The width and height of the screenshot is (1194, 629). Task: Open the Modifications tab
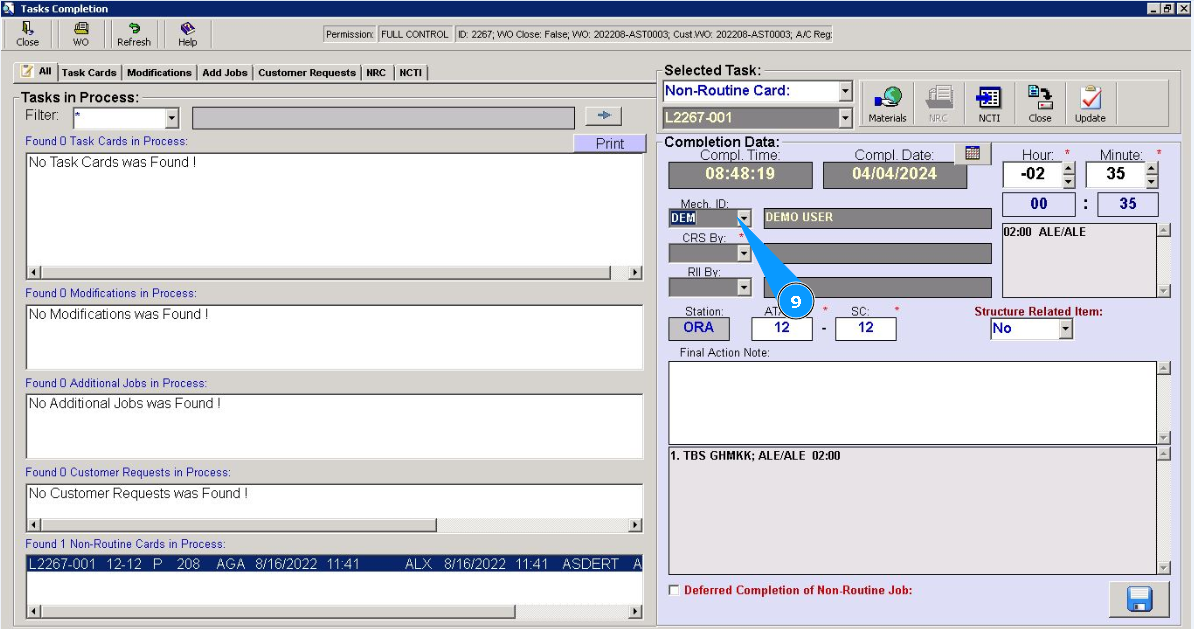[159, 73]
